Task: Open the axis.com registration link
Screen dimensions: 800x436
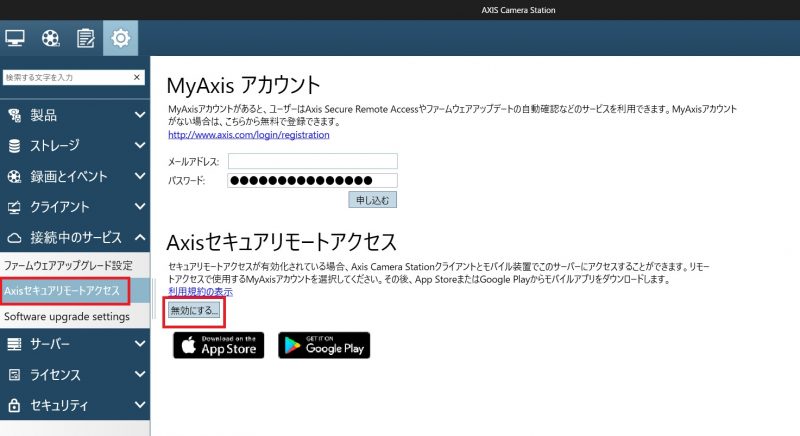Action: tap(249, 135)
